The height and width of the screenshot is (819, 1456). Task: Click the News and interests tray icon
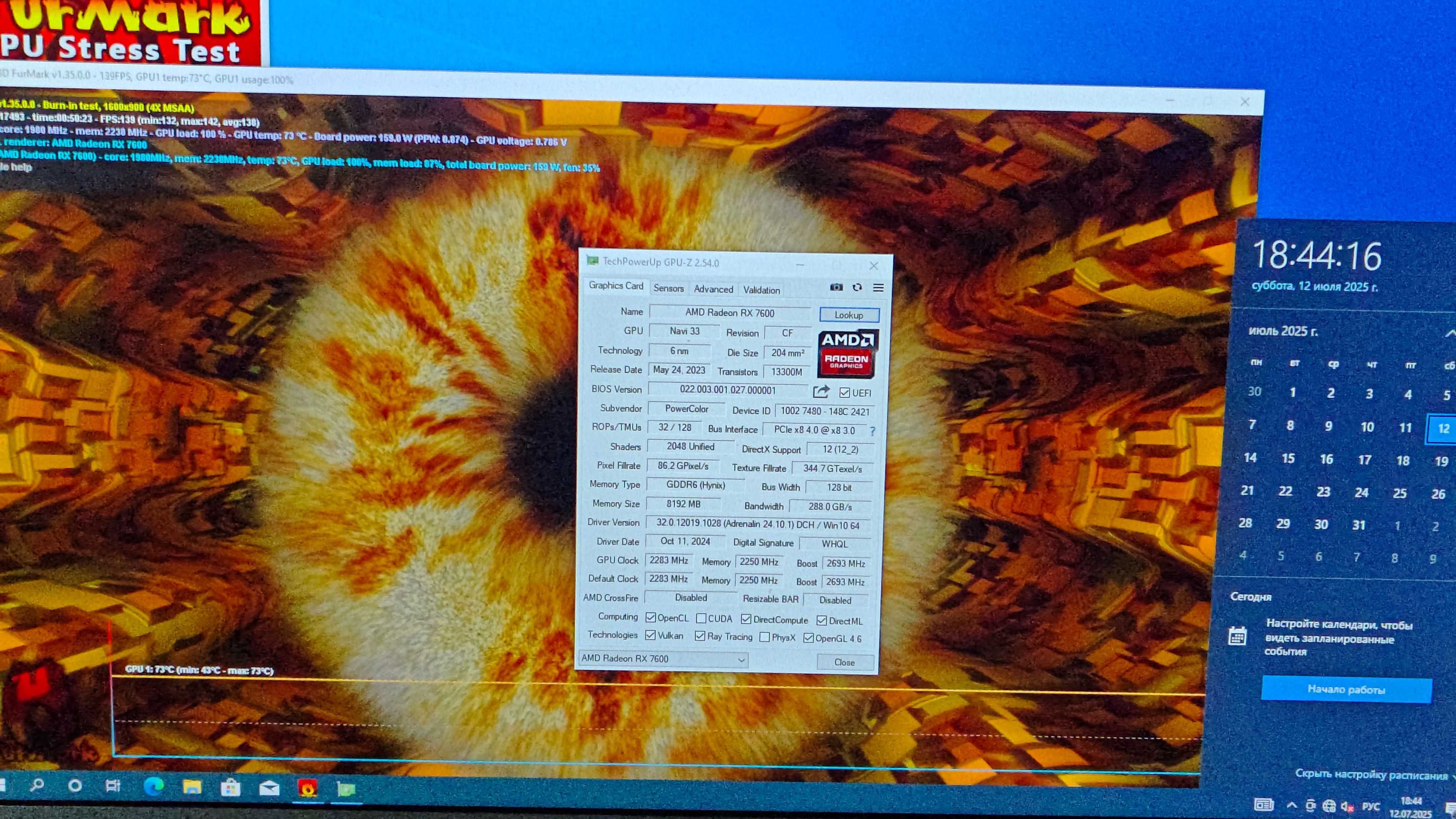[x=1263, y=804]
